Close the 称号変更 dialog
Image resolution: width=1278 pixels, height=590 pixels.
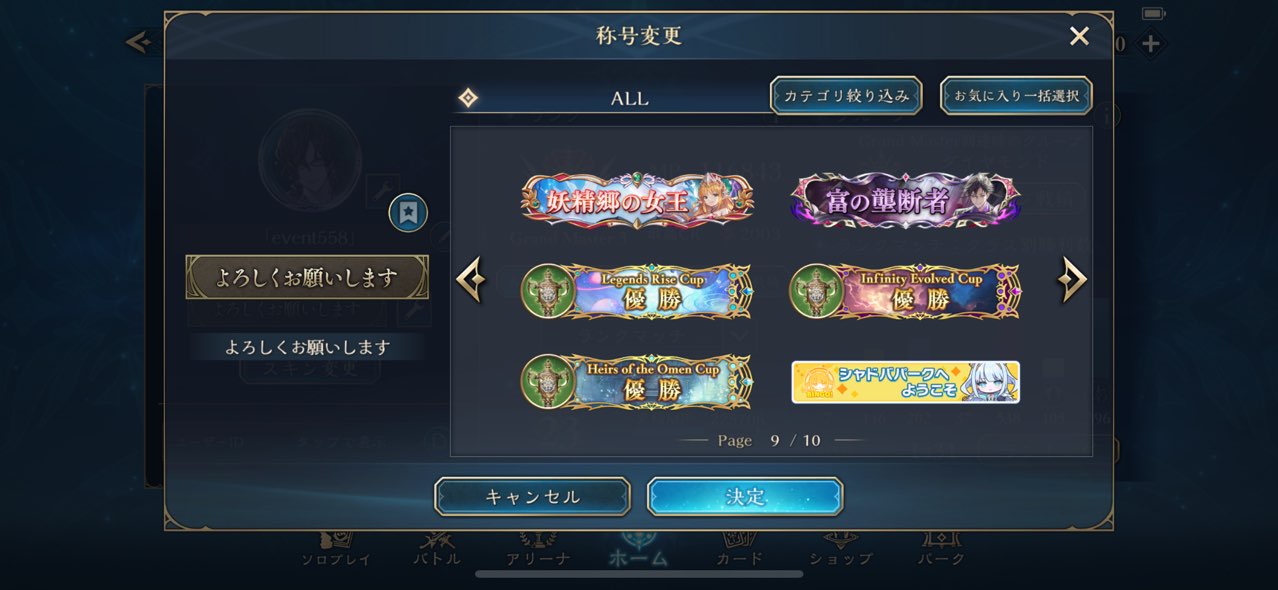pyautogui.click(x=1079, y=37)
